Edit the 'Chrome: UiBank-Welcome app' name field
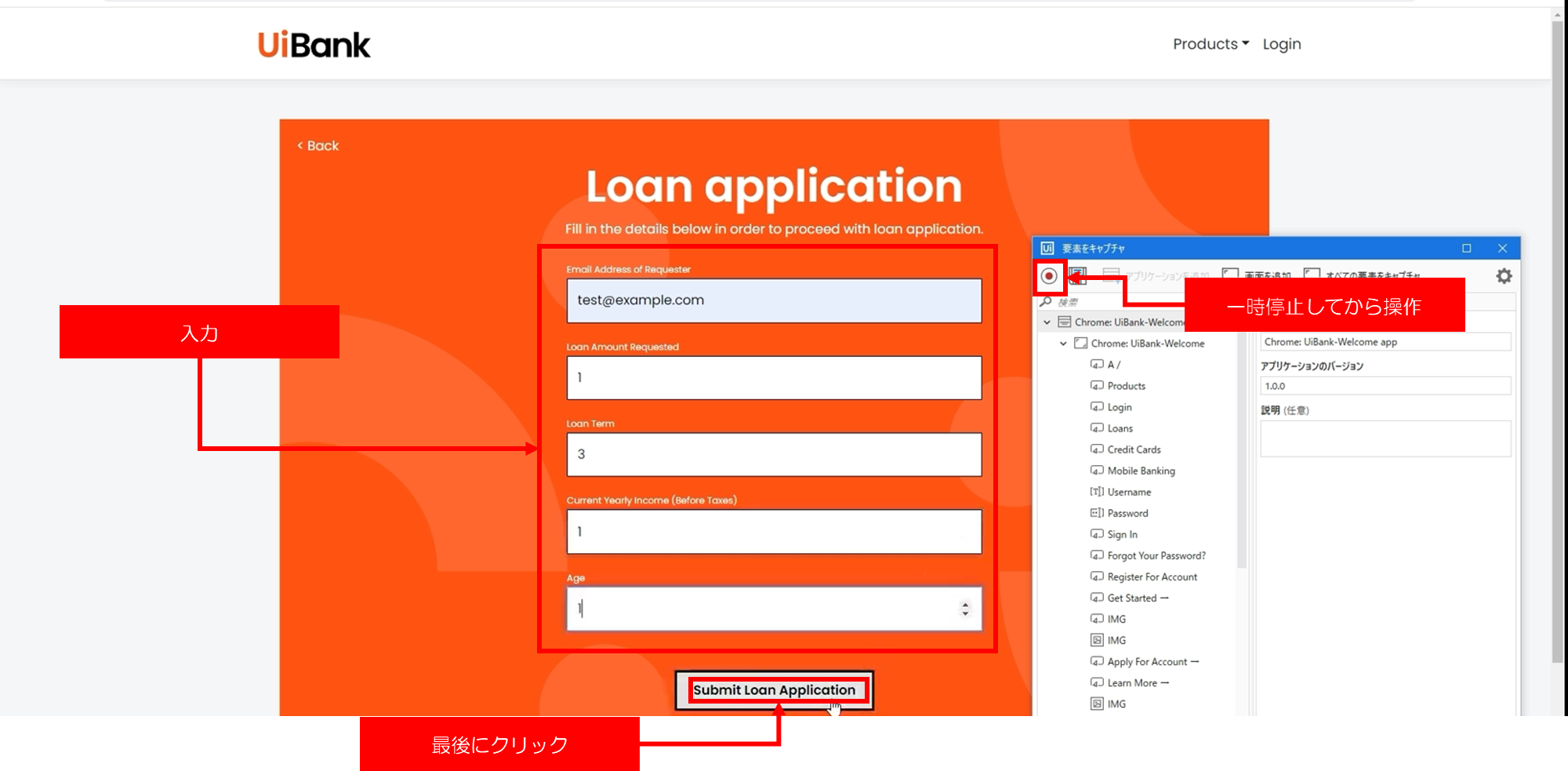1568x771 pixels. [x=1385, y=342]
